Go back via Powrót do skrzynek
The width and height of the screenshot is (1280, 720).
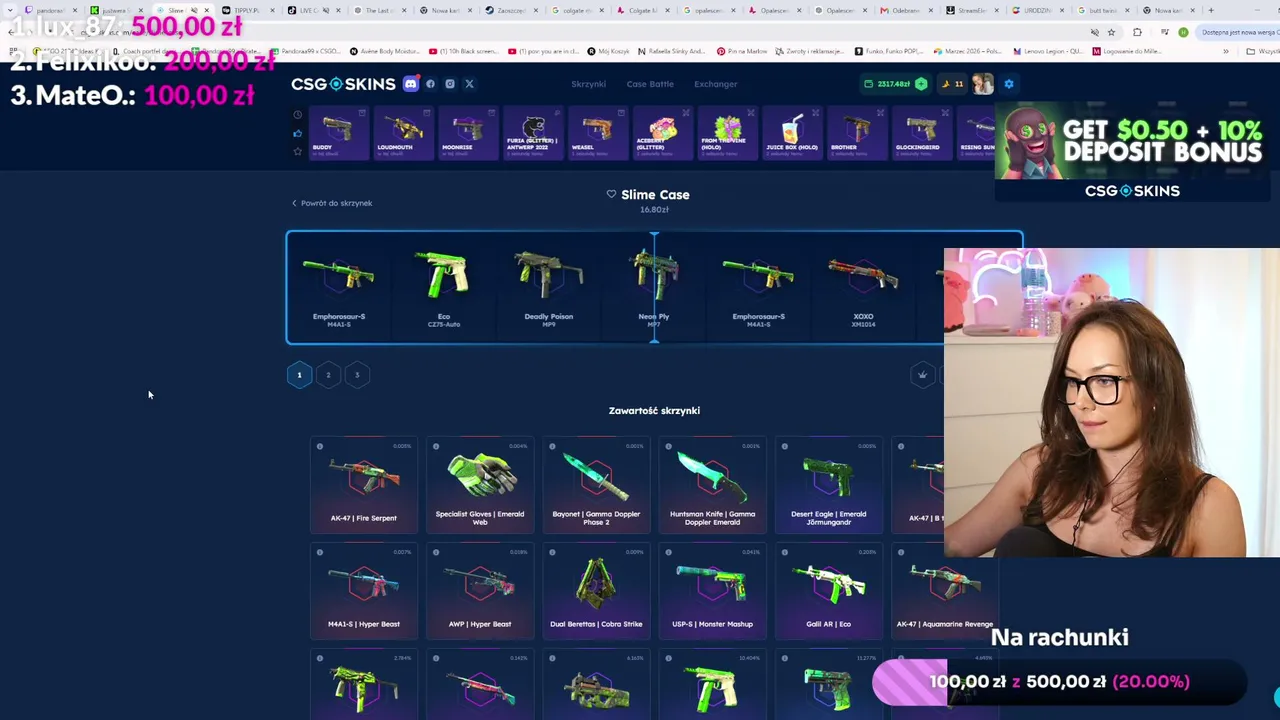click(332, 203)
